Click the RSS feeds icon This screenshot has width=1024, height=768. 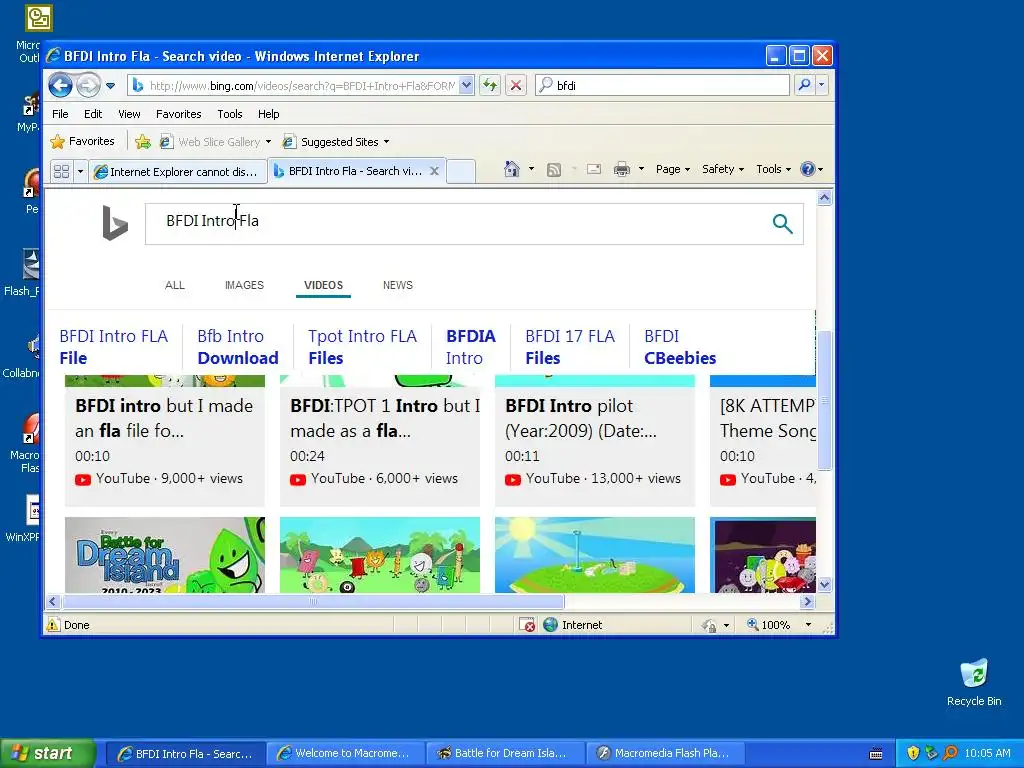(x=554, y=170)
